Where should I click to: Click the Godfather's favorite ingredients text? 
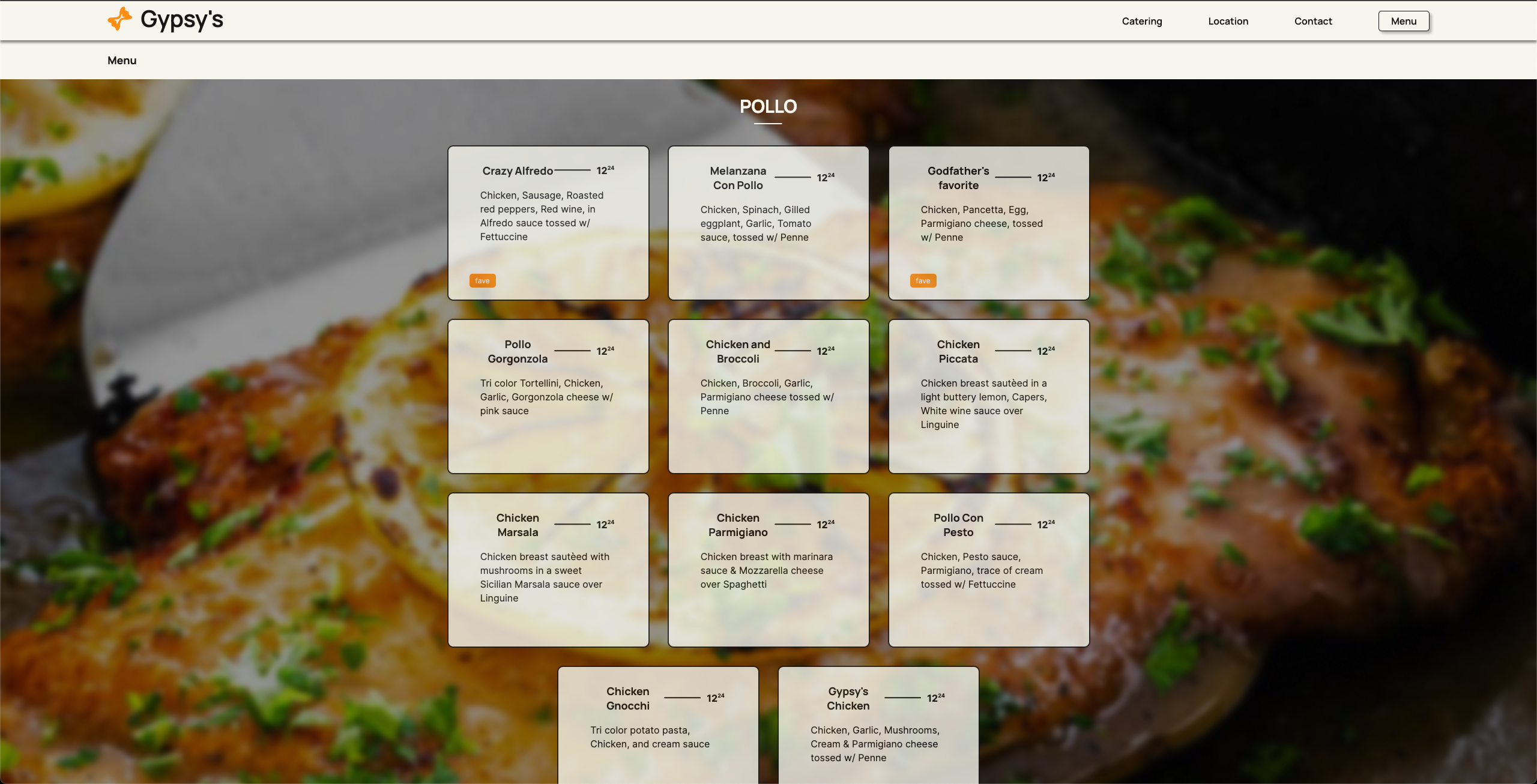click(x=982, y=223)
